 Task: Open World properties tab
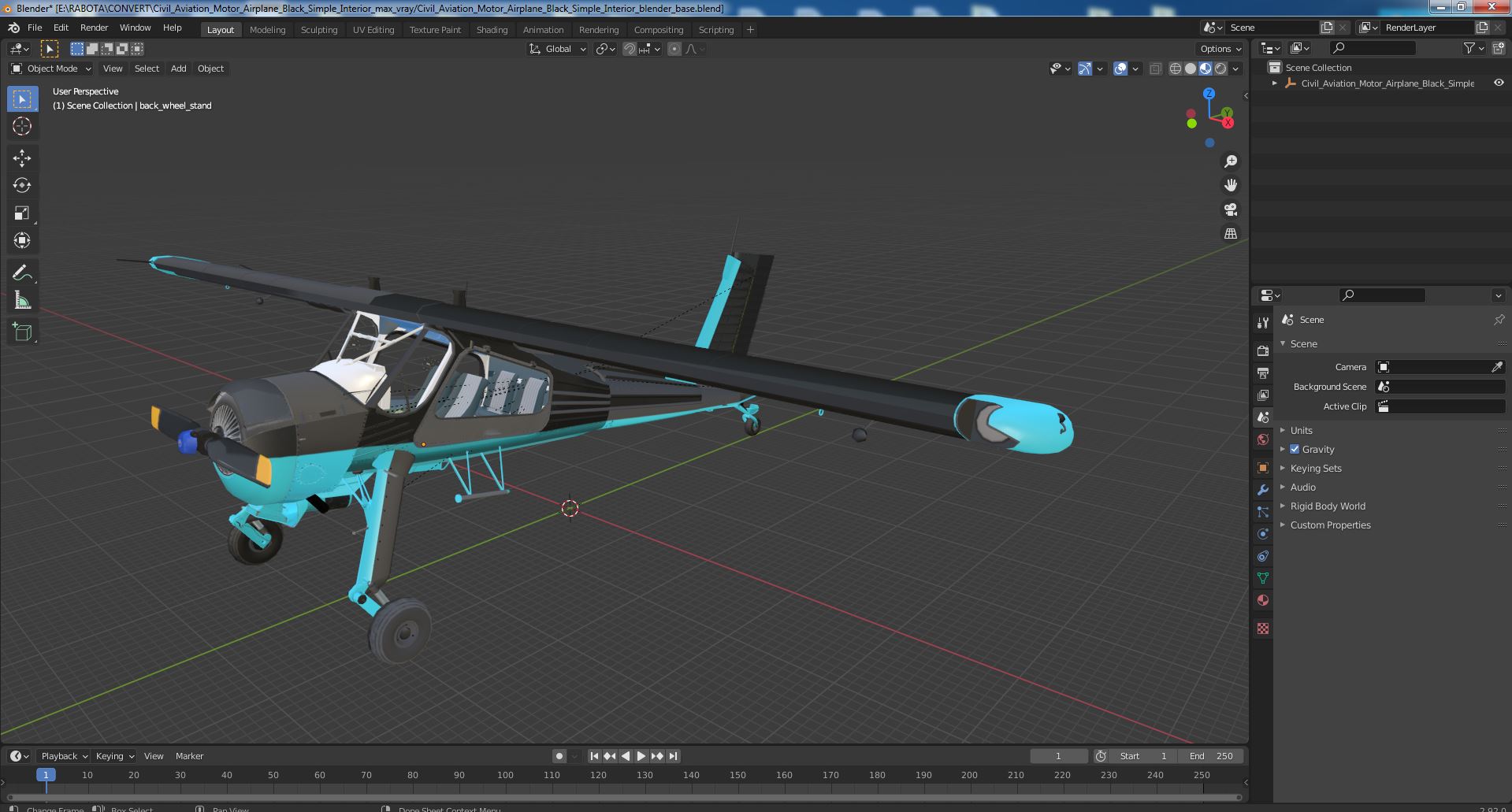[x=1263, y=439]
